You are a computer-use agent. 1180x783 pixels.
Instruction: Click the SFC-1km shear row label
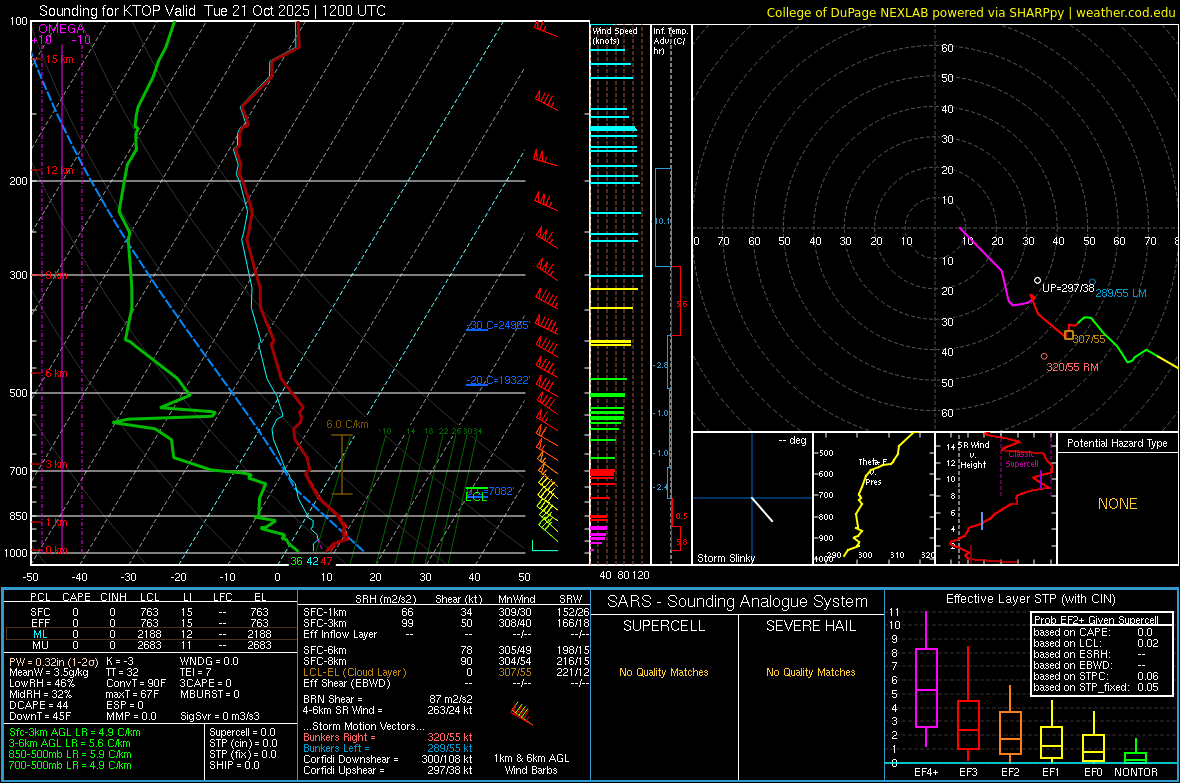click(324, 613)
